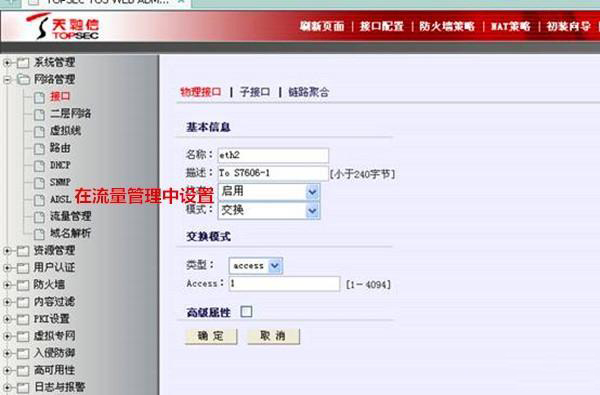The width and height of the screenshot is (600, 395).
Task: Click page icon beside 流量管理
Action: coord(39,217)
